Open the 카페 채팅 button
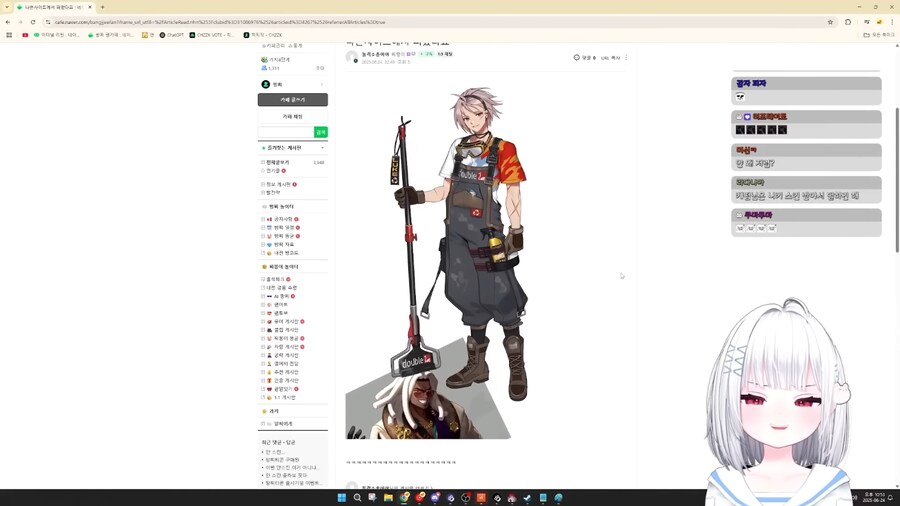Viewport: 900px width, 506px height. coord(293,116)
